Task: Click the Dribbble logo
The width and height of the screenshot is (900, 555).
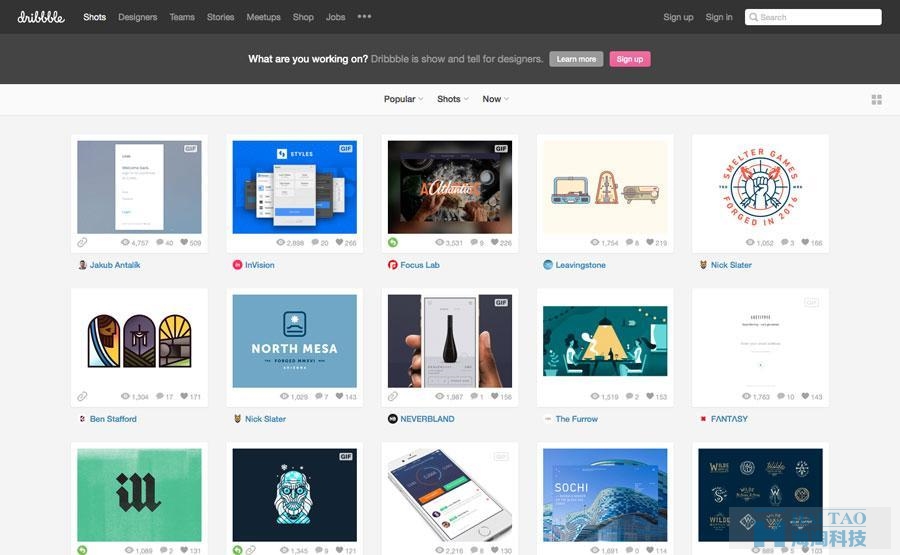Action: (x=41, y=17)
